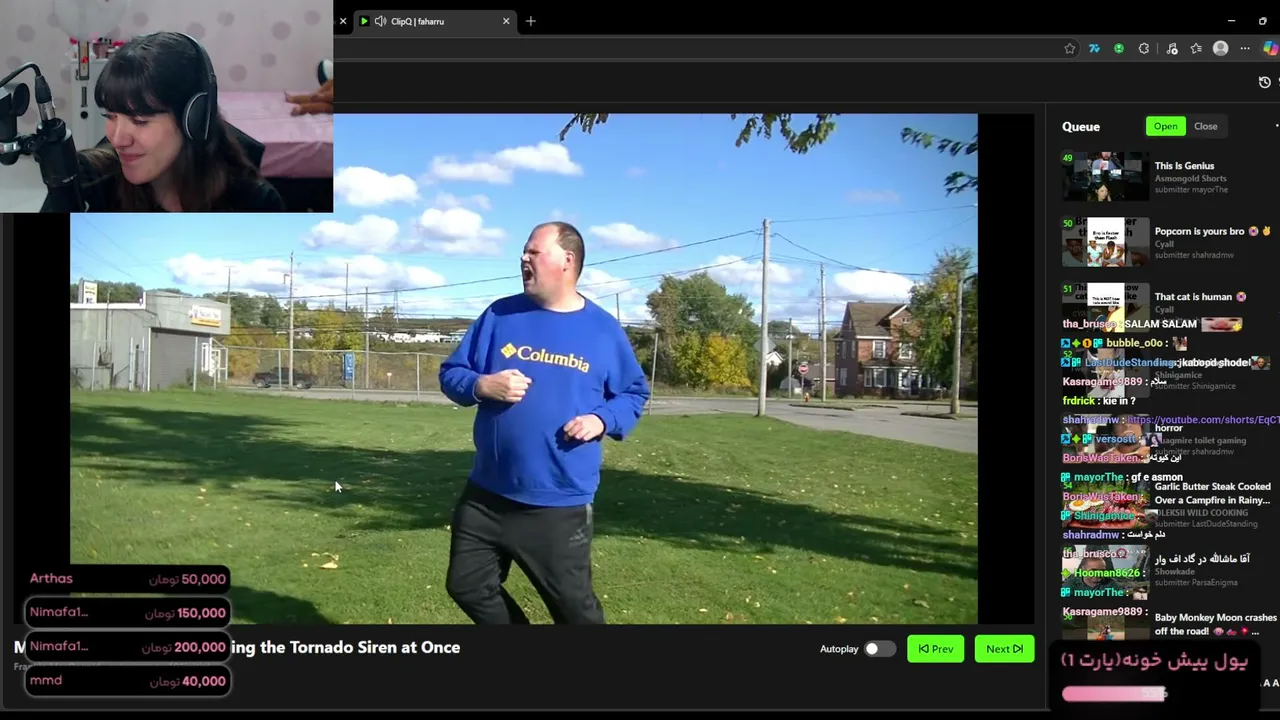1280x720 pixels.
Task: Switch to the ClipQ | faharru tab
Action: click(434, 21)
